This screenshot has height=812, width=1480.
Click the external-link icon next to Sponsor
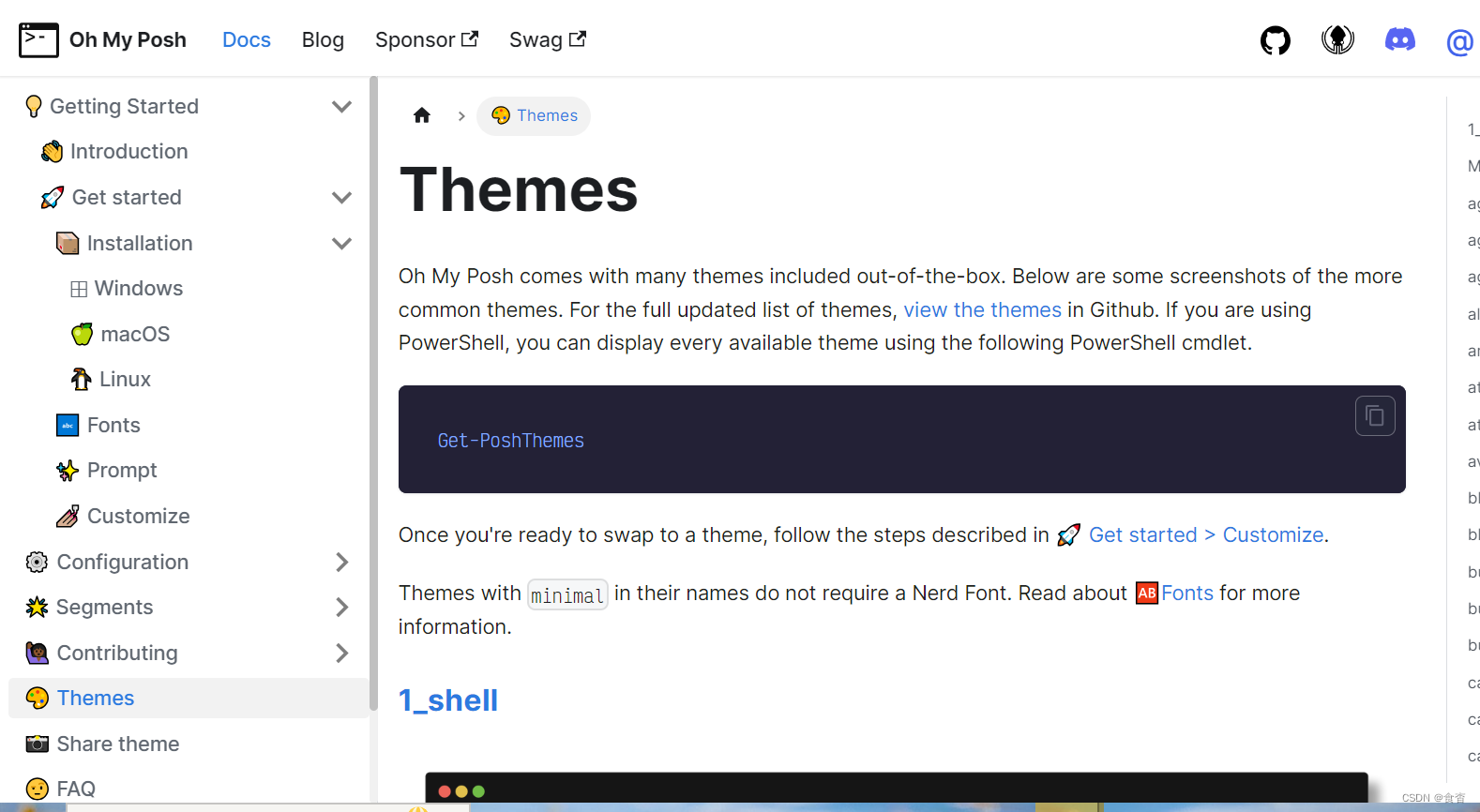coord(470,38)
